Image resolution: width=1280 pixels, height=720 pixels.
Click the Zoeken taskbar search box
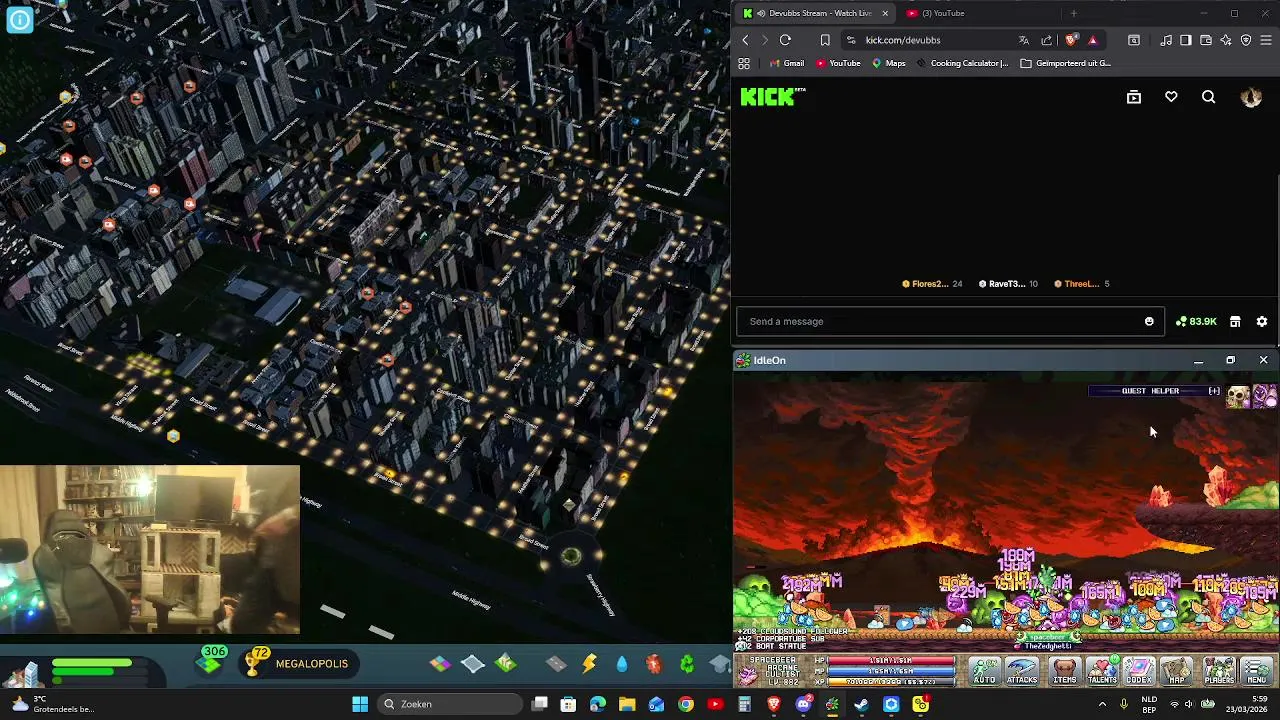[451, 704]
